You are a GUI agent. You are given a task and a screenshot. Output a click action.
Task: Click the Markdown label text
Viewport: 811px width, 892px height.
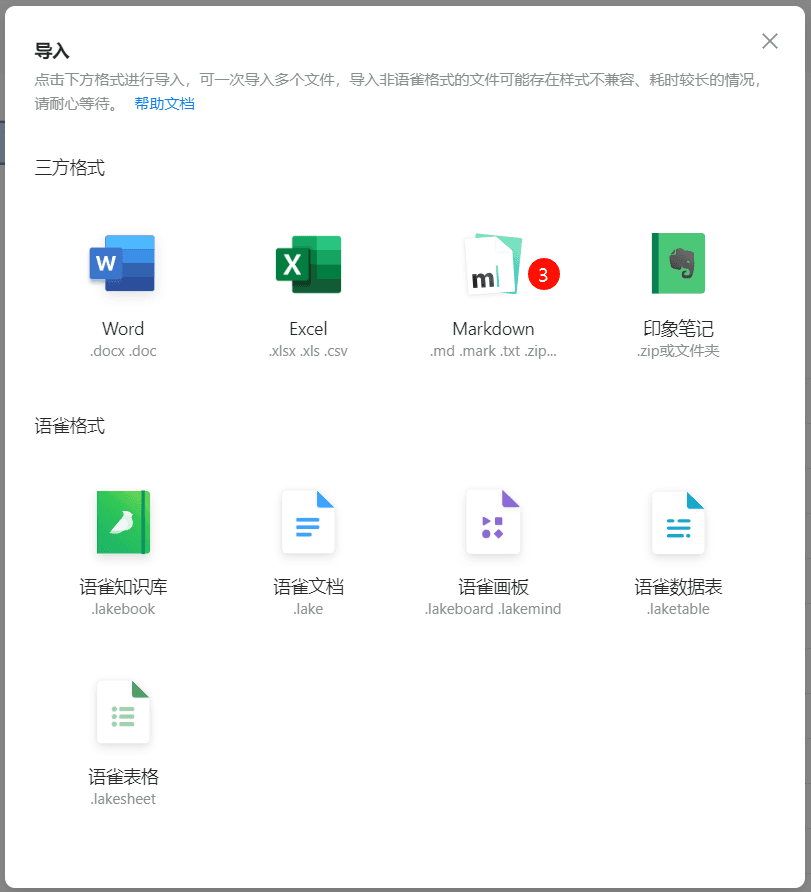492,329
